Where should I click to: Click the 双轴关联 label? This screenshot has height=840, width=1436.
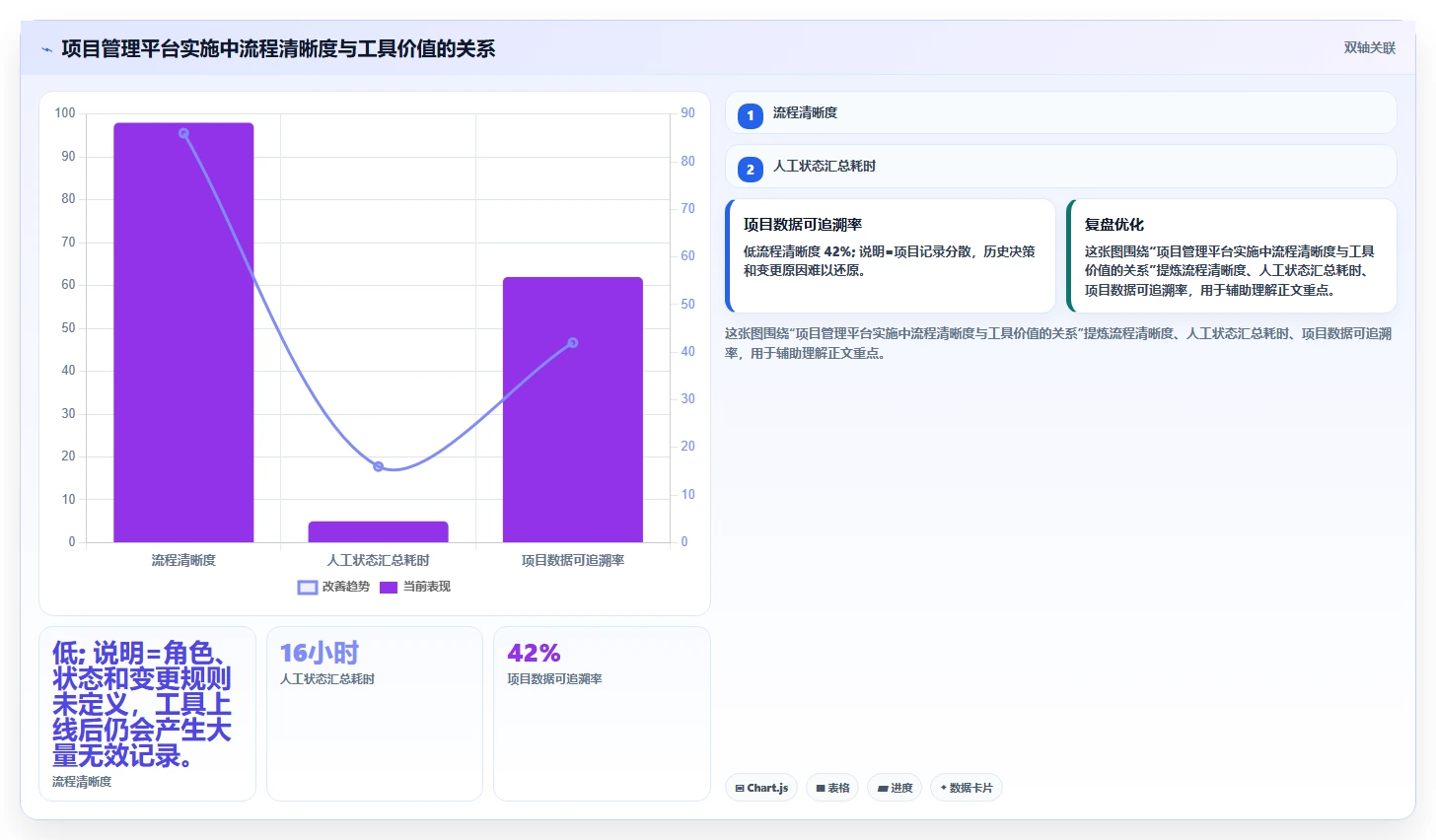1369,47
